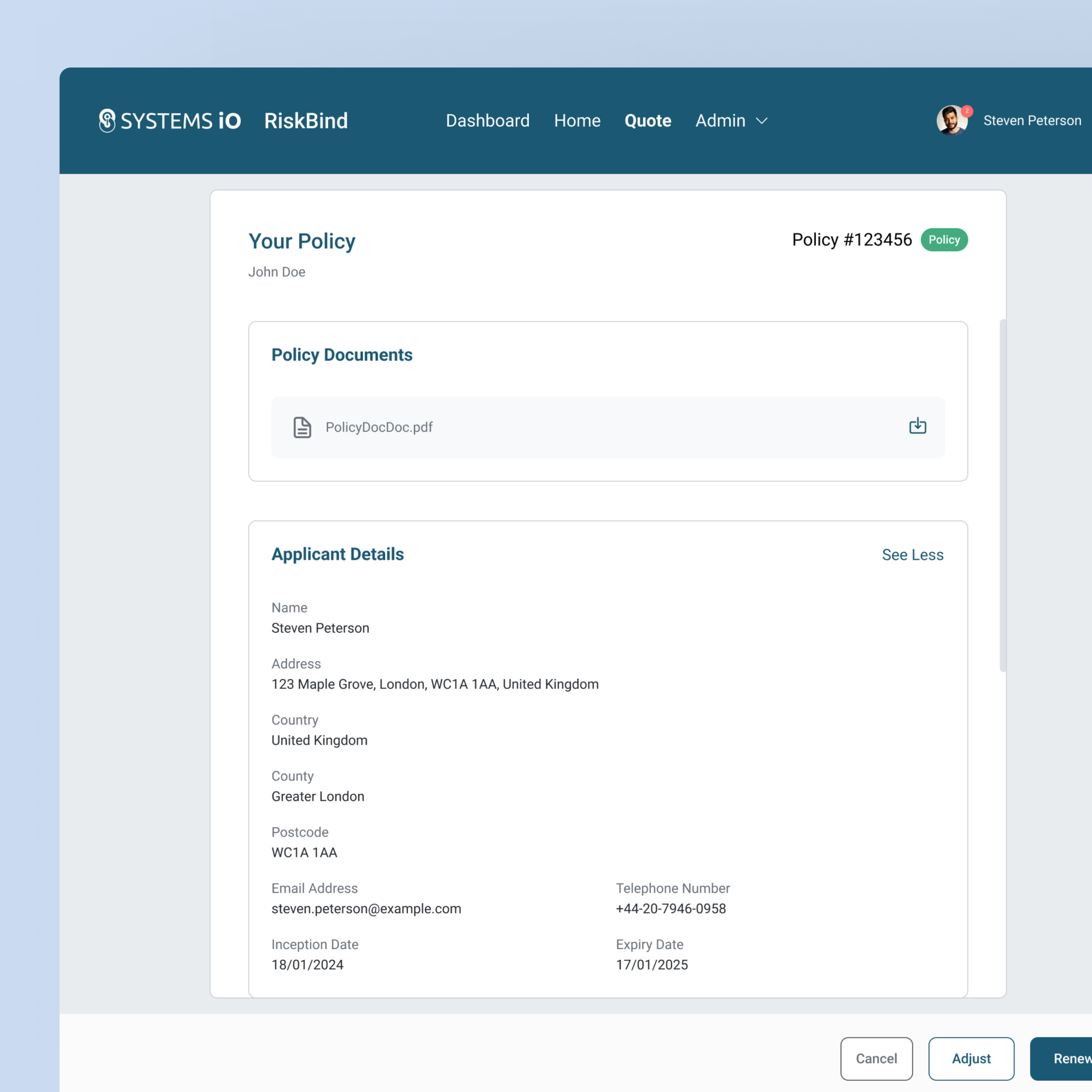This screenshot has width=1092, height=1092.
Task: Open the red notification badge
Action: tap(967, 111)
